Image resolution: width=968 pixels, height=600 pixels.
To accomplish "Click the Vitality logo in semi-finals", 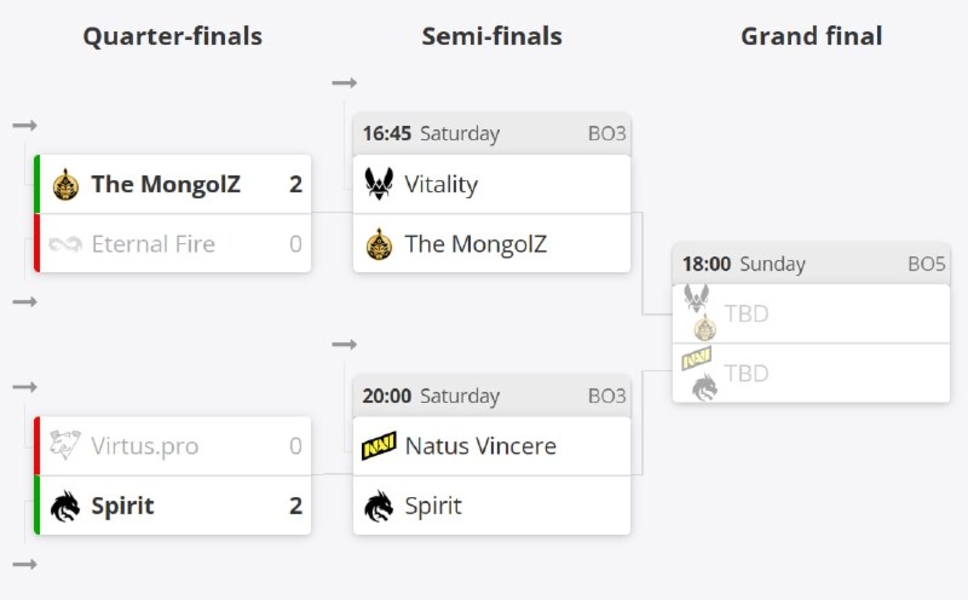I will tap(379, 185).
